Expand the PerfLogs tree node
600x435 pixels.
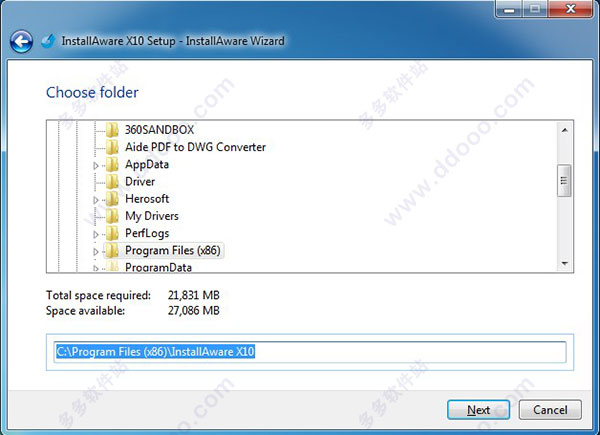pos(96,235)
